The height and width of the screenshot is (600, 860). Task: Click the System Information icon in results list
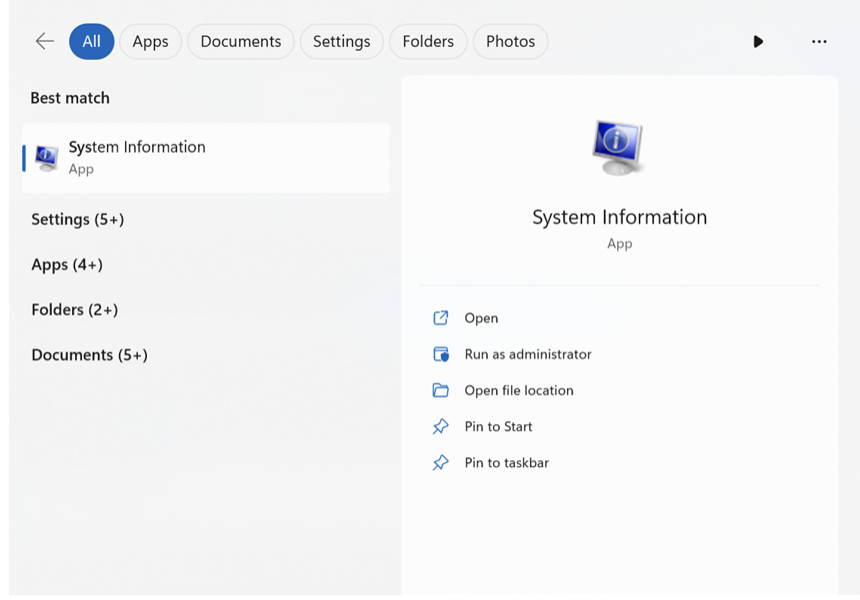(x=47, y=158)
